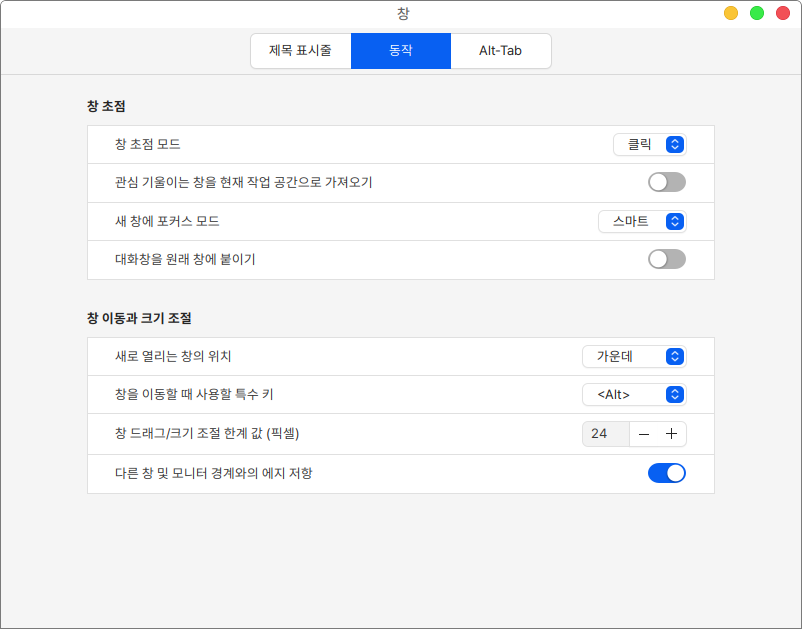
Task: Select the 동작 tab
Action: click(400, 50)
